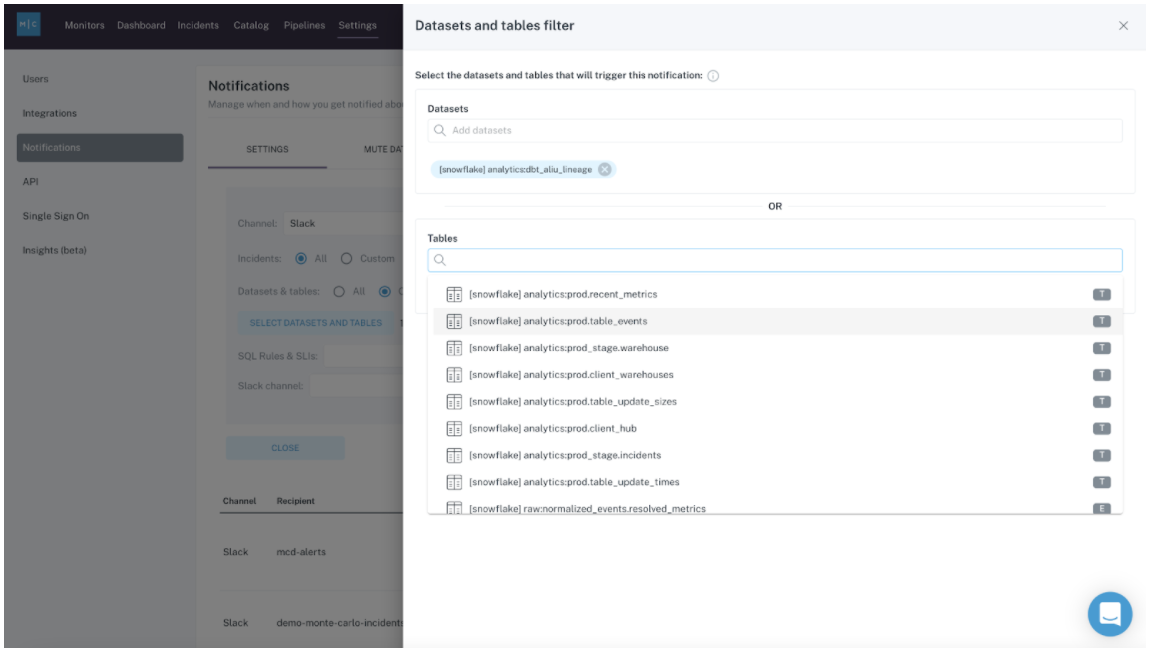Viewport: 1150px width, 652px height.
Task: Select the All radio for Datasets & tables
Action: (x=339, y=292)
